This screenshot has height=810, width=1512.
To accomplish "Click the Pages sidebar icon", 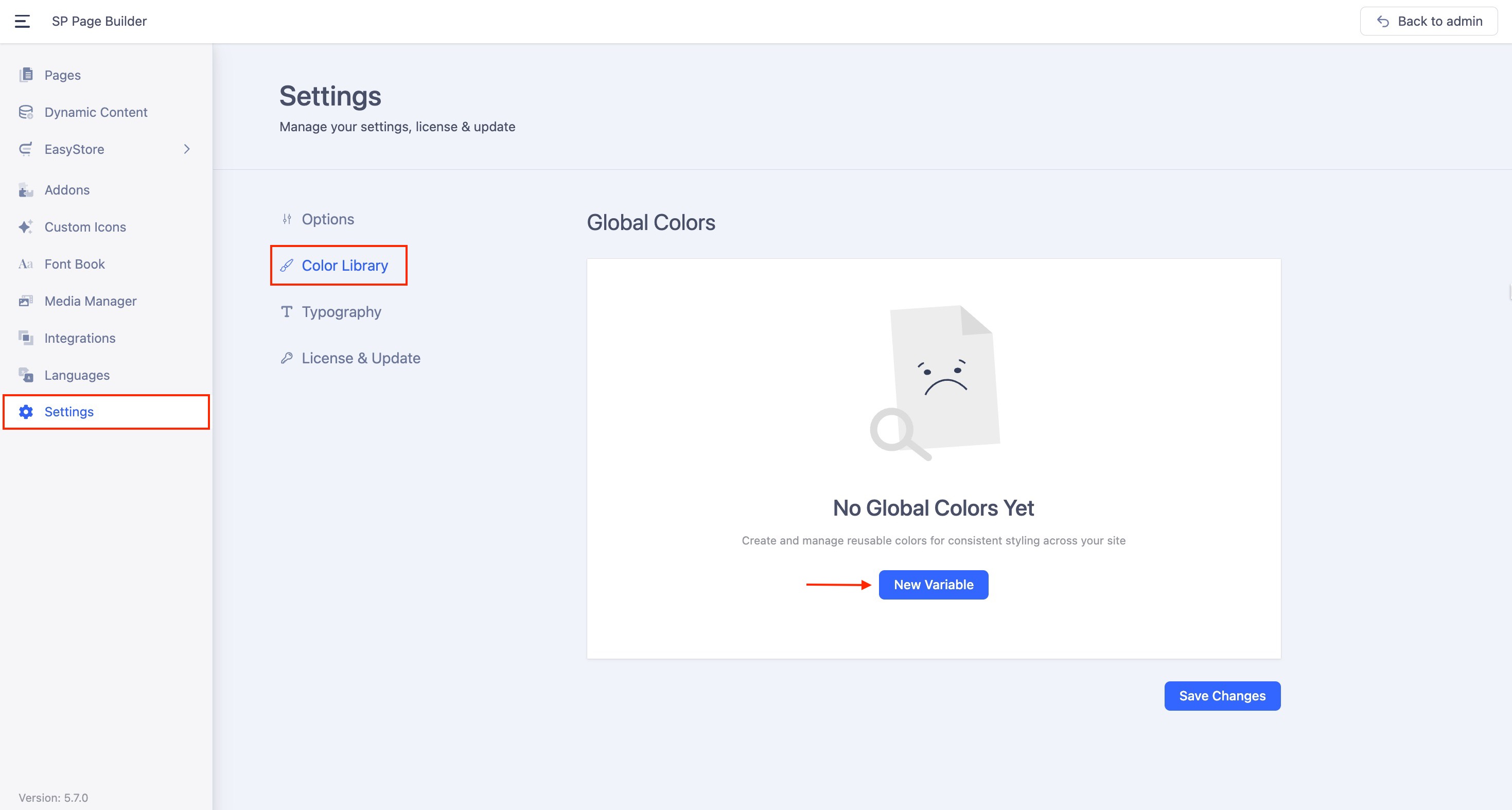I will click(x=26, y=75).
